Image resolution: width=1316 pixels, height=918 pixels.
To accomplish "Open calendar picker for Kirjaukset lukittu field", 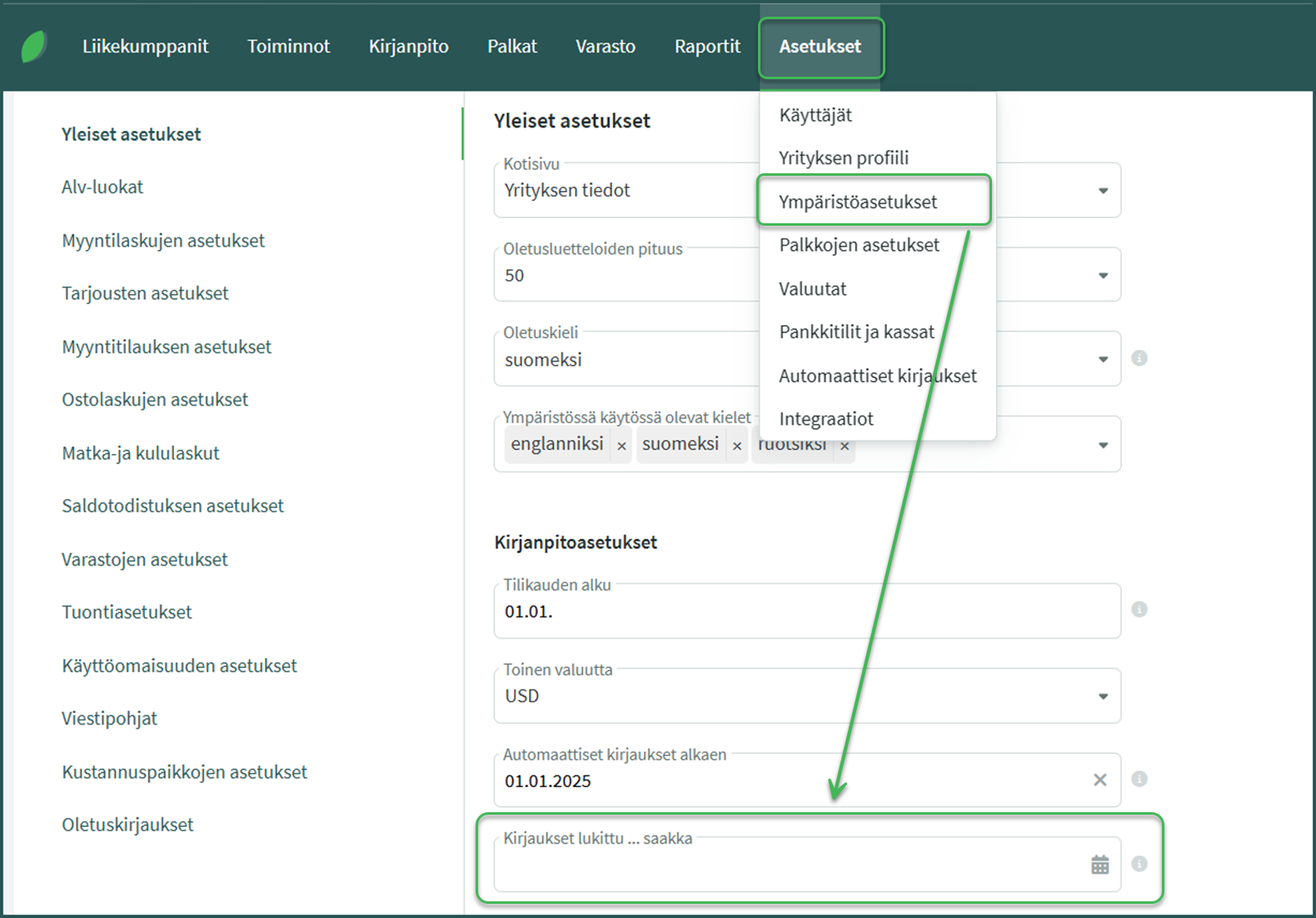I will point(1099,865).
